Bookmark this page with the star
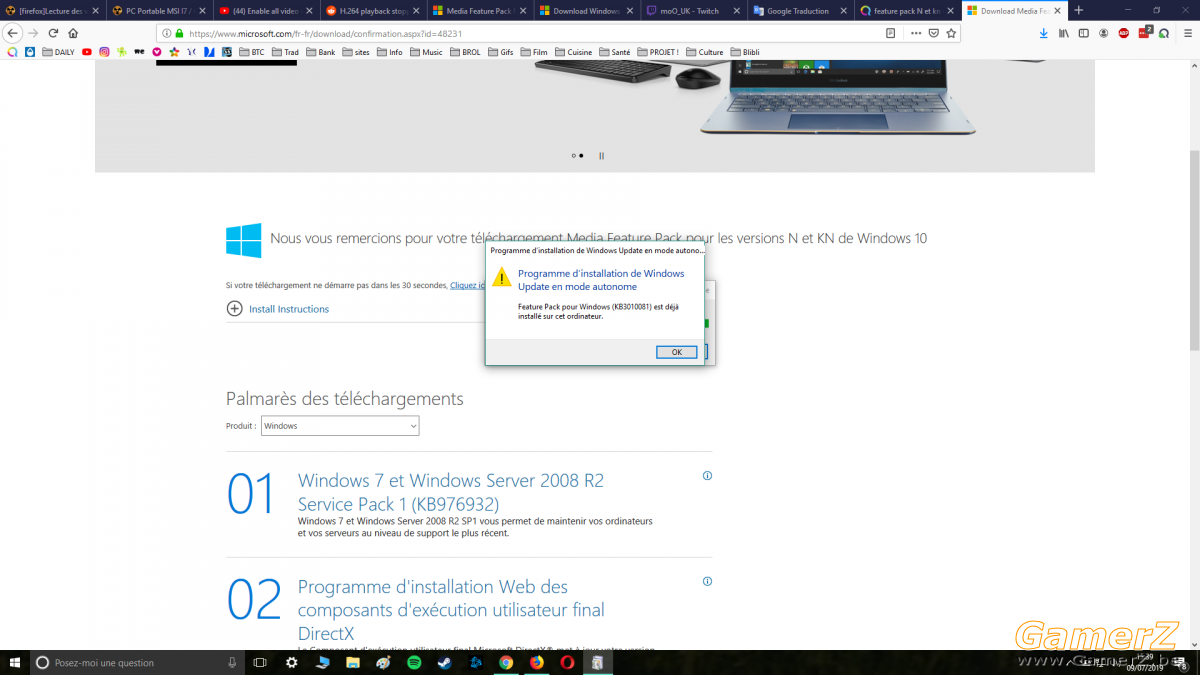Image resolution: width=1200 pixels, height=675 pixels. [x=951, y=33]
